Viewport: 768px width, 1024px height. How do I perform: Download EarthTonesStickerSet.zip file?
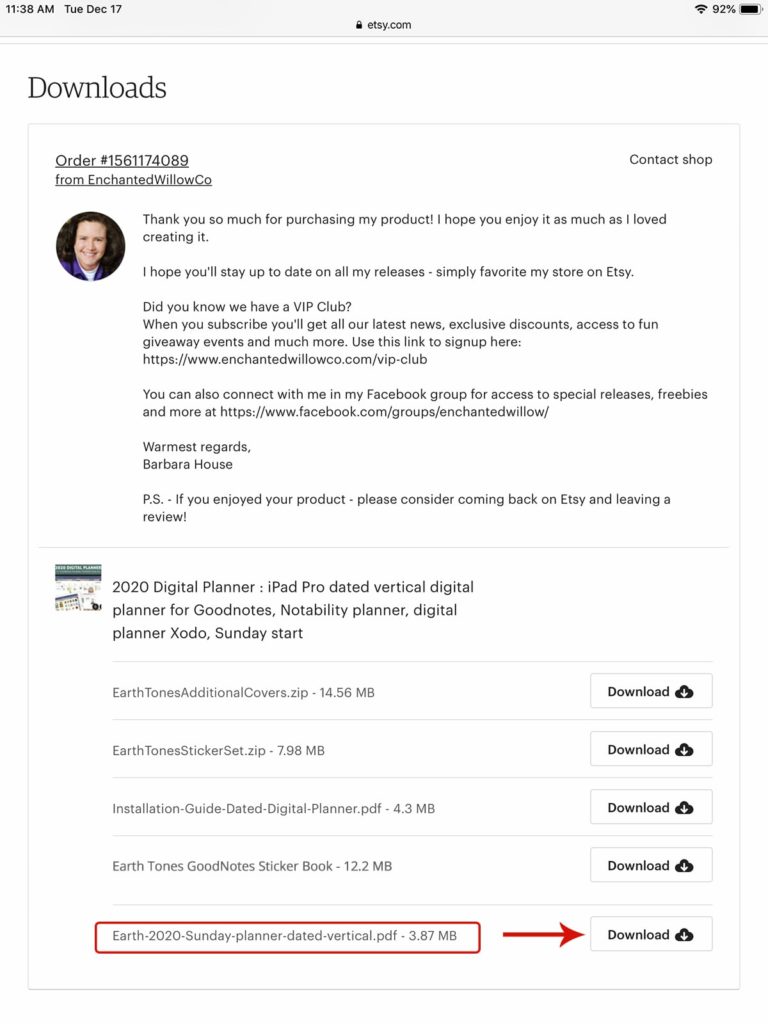(x=650, y=749)
